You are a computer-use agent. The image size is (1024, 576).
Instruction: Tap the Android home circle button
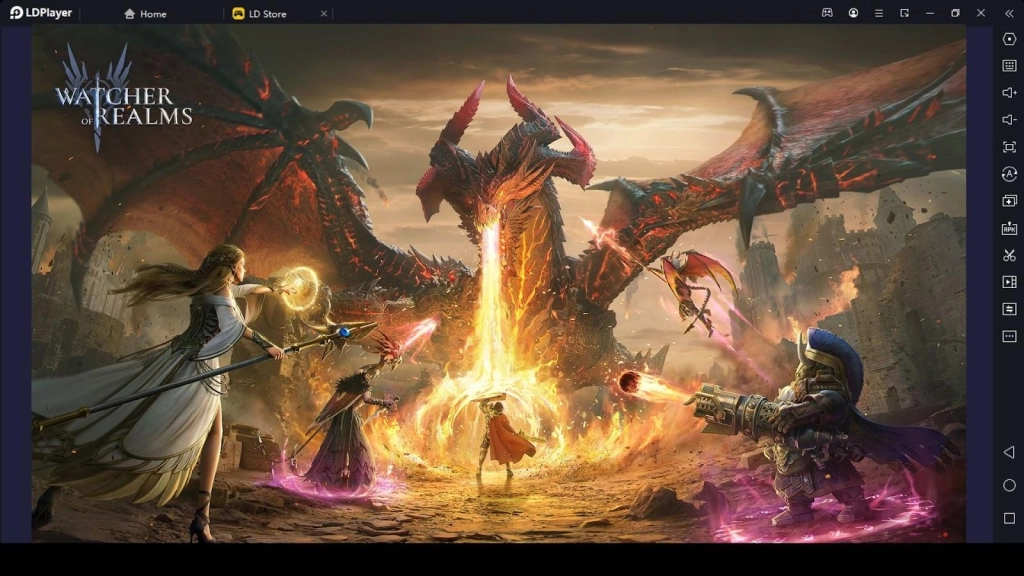pos(1009,485)
